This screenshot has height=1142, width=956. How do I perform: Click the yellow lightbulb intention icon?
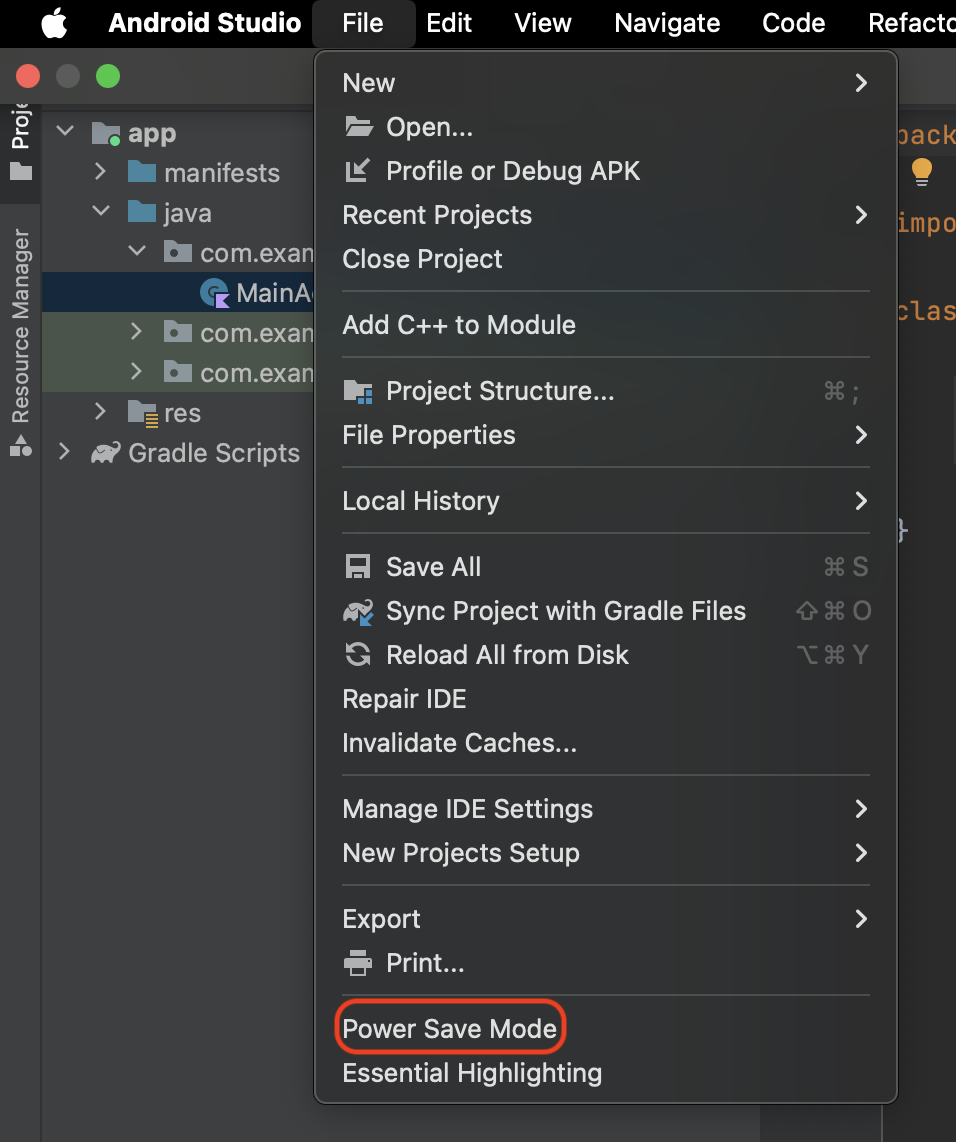921,172
